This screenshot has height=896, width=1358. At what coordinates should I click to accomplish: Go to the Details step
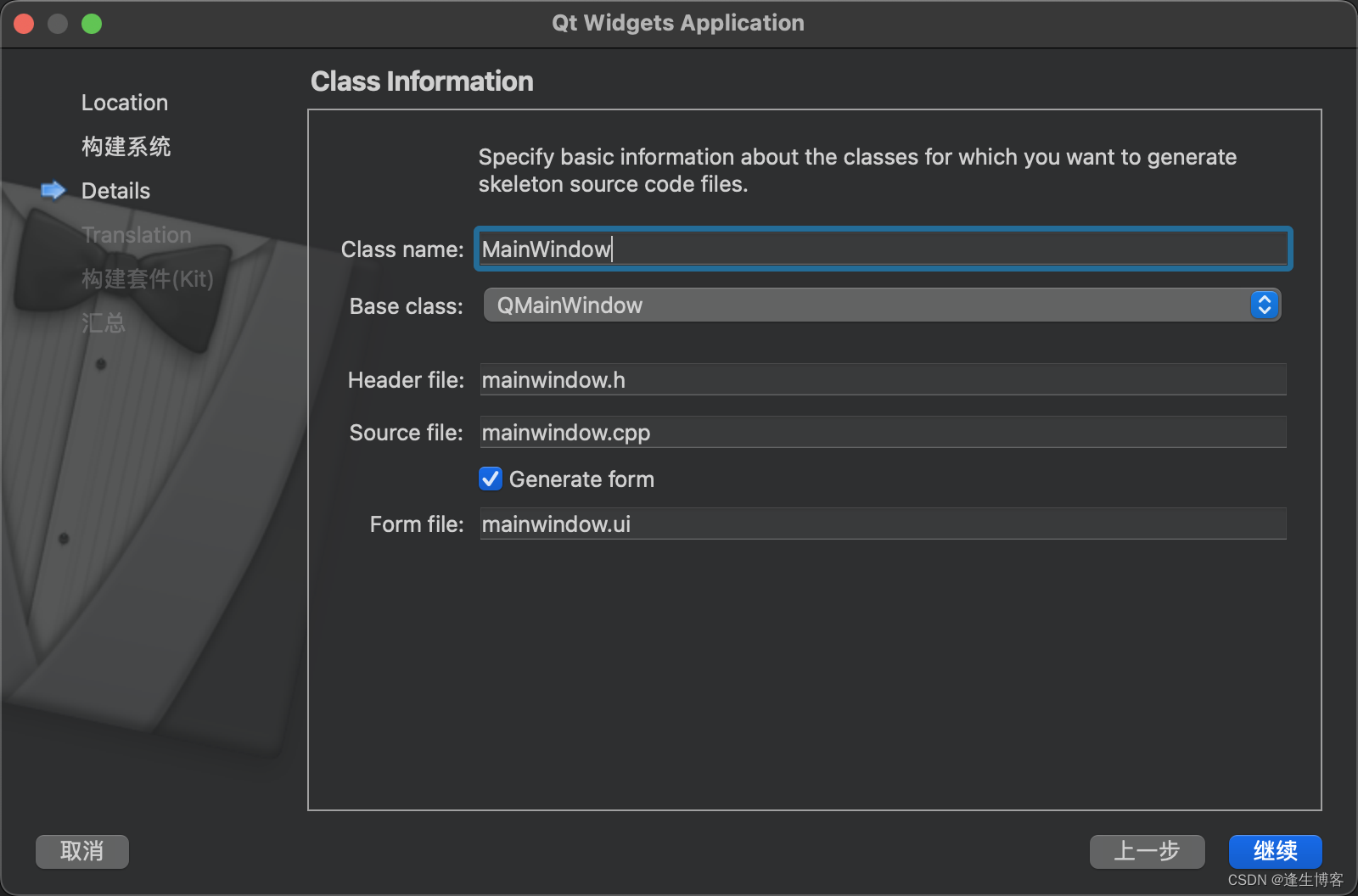(115, 191)
